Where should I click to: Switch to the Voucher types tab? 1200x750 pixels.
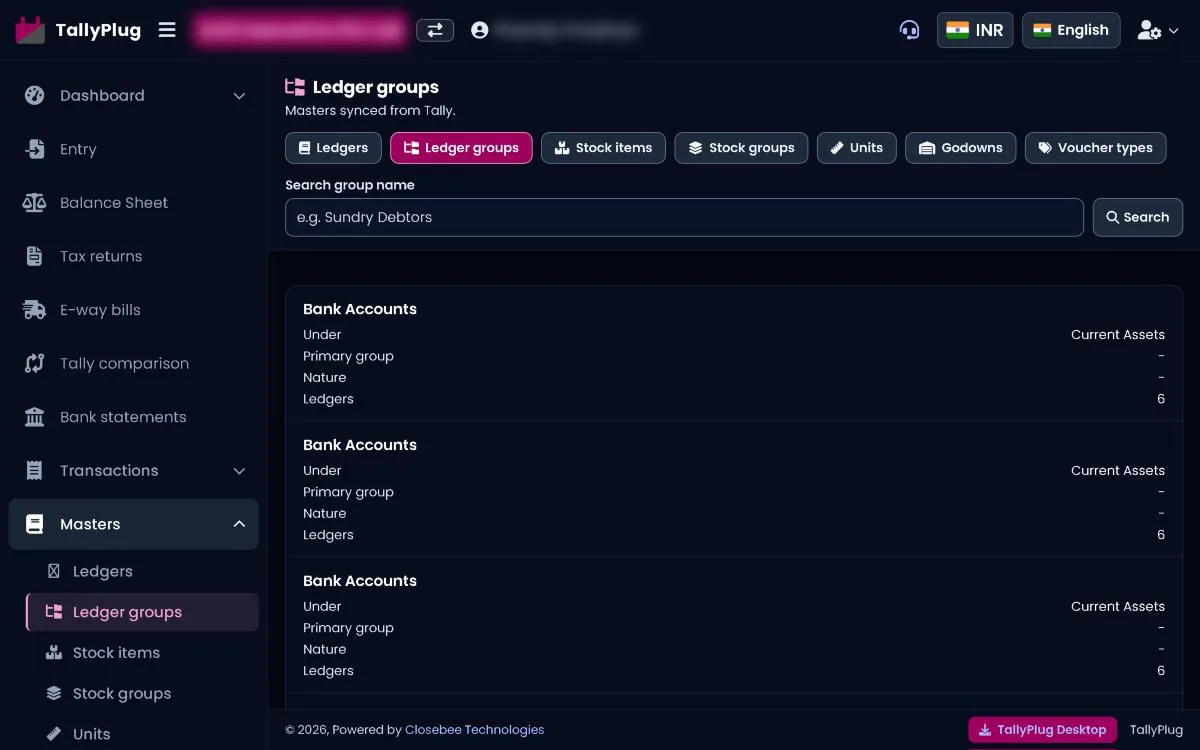[1095, 148]
